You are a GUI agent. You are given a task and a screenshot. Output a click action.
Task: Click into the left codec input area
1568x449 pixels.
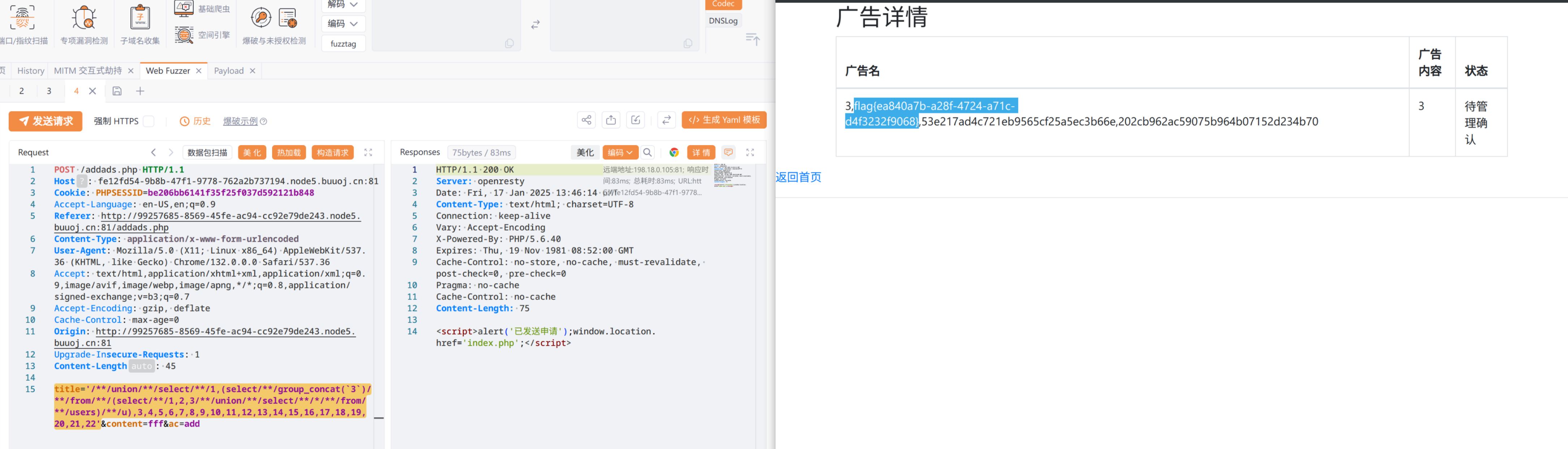pos(445,24)
